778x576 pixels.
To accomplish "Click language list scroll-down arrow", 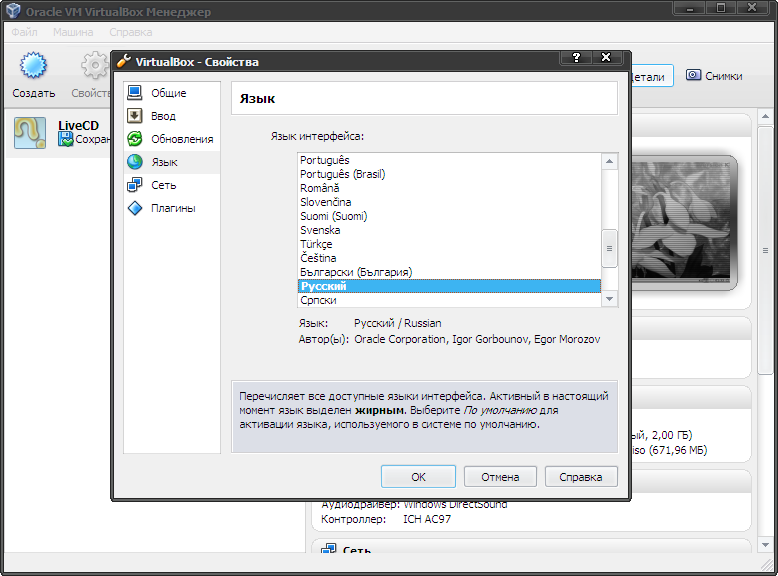I will pyautogui.click(x=609, y=299).
